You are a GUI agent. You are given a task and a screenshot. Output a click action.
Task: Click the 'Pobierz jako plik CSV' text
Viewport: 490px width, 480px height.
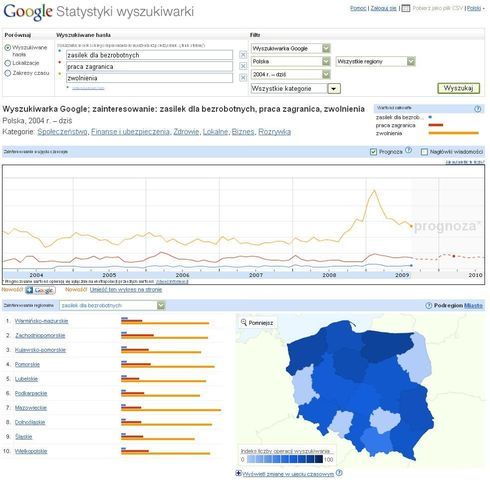coord(438,8)
